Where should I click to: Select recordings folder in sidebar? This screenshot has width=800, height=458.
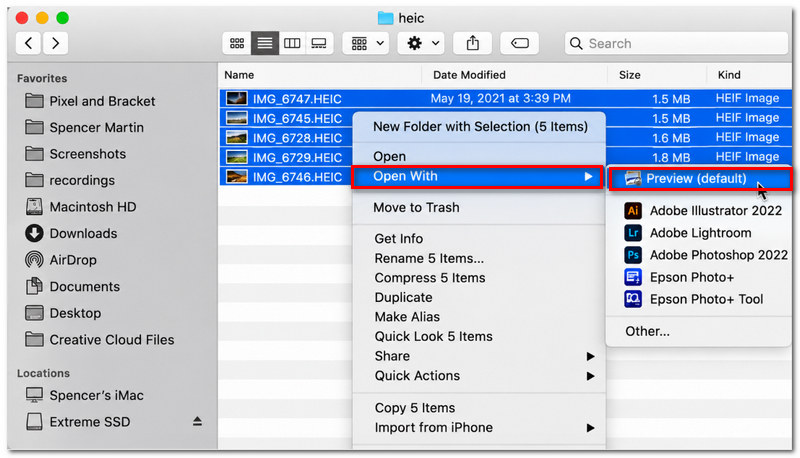click(x=70, y=181)
